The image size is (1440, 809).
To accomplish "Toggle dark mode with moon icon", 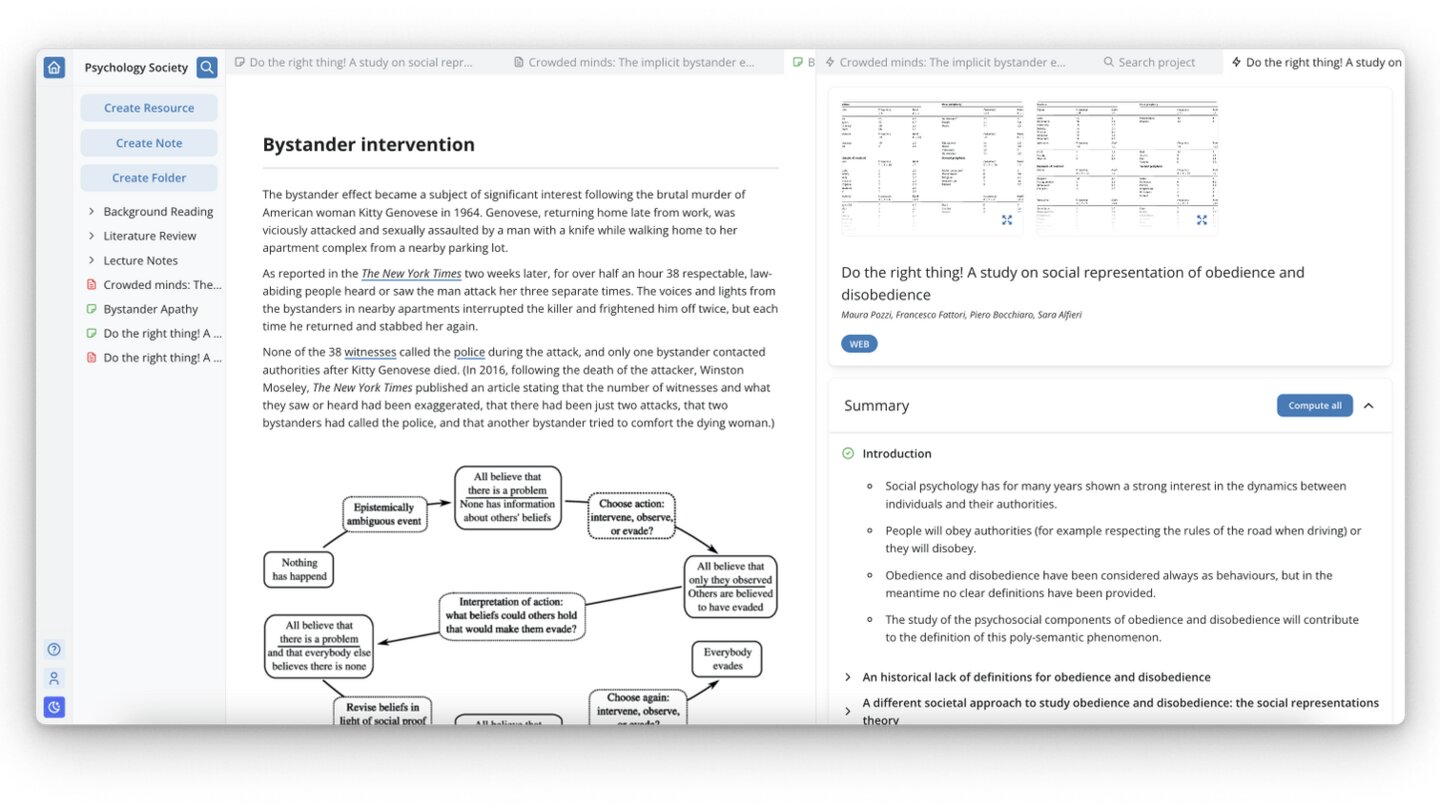I will tap(54, 707).
